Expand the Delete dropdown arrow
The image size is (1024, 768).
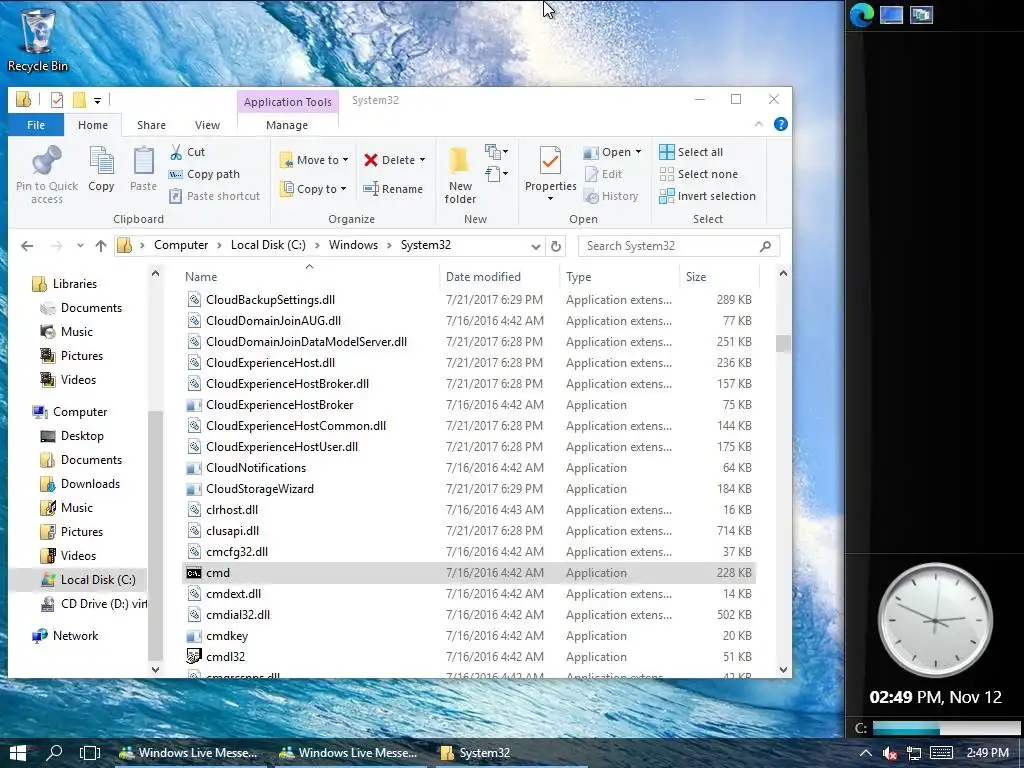pyautogui.click(x=423, y=160)
